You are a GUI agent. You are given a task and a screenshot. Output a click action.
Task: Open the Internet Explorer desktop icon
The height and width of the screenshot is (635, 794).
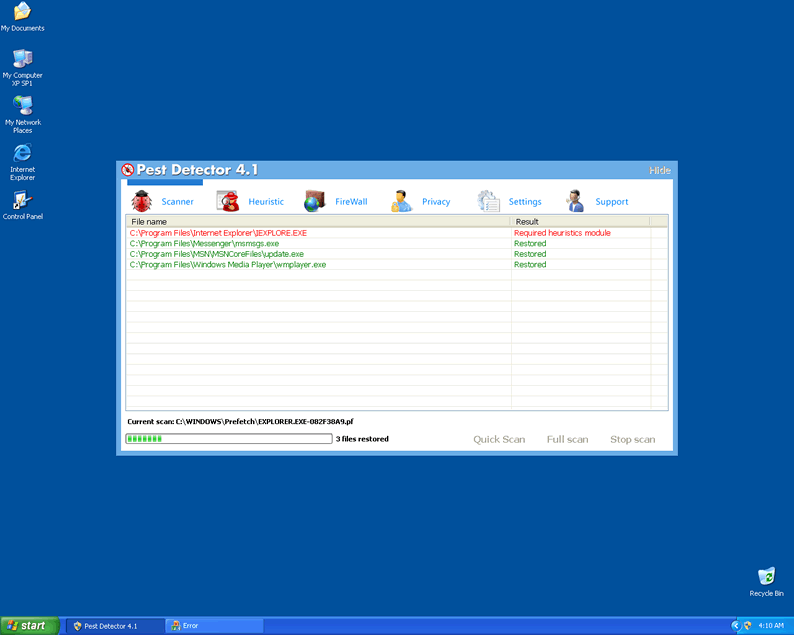pos(22,153)
